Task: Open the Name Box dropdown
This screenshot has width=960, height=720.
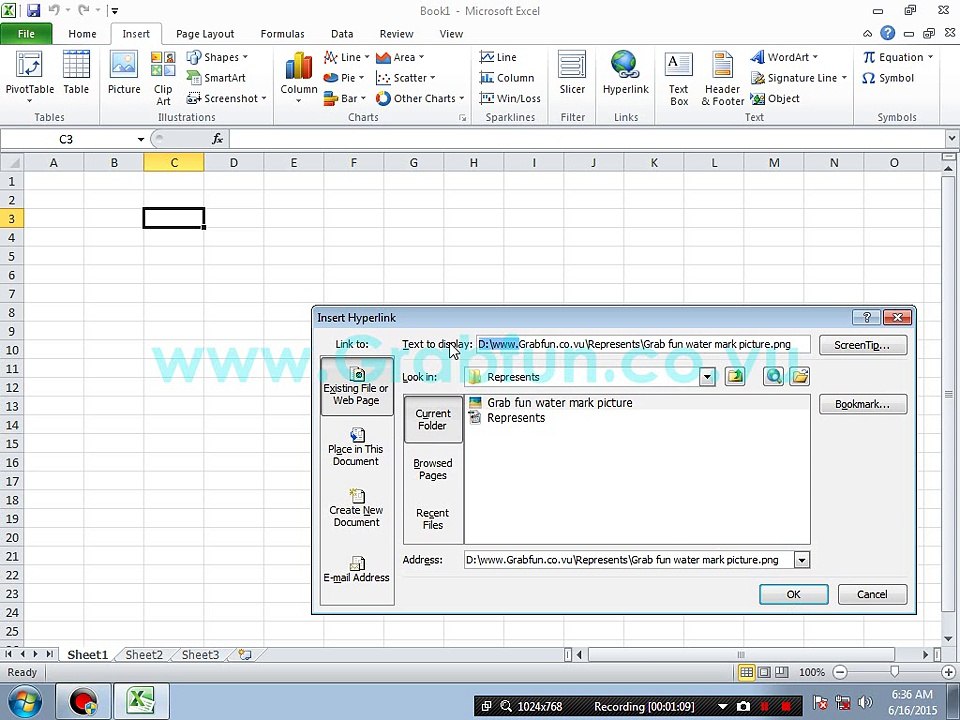Action: click(x=140, y=139)
